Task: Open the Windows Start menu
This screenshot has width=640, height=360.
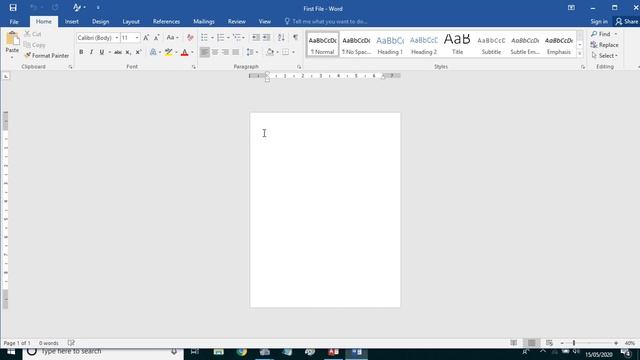Action: [11, 352]
